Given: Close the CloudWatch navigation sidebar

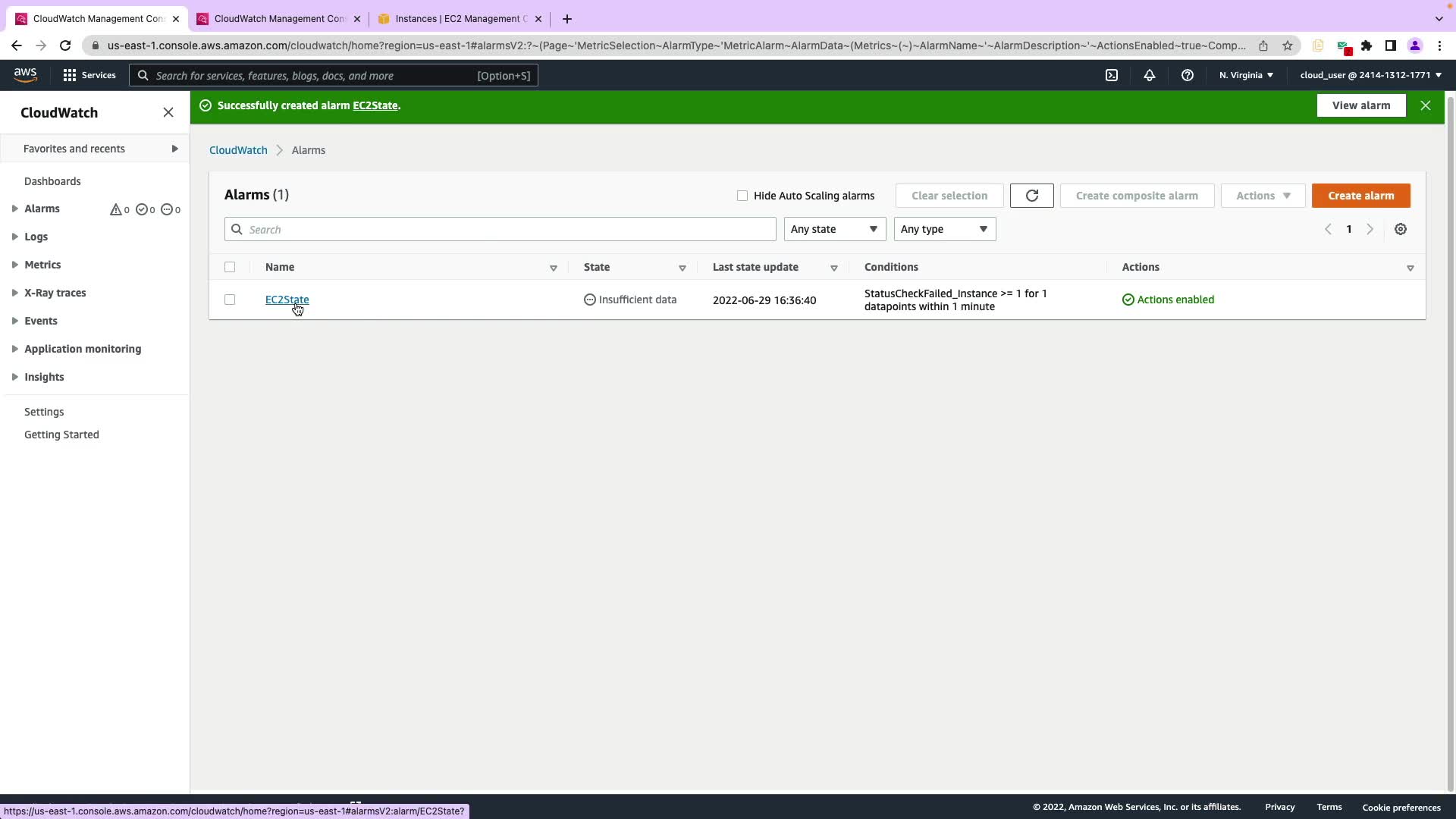Looking at the screenshot, I should [168, 112].
